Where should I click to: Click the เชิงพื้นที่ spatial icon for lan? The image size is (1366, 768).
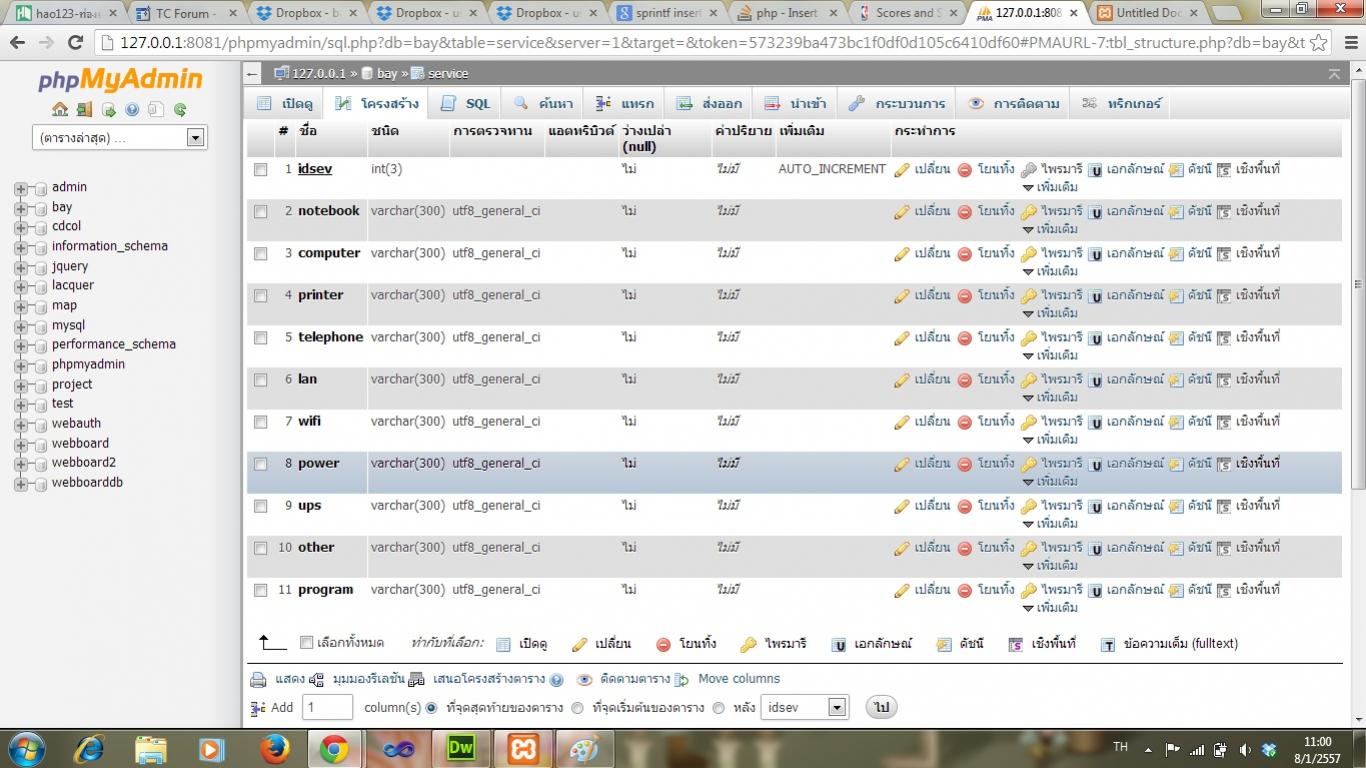1224,380
